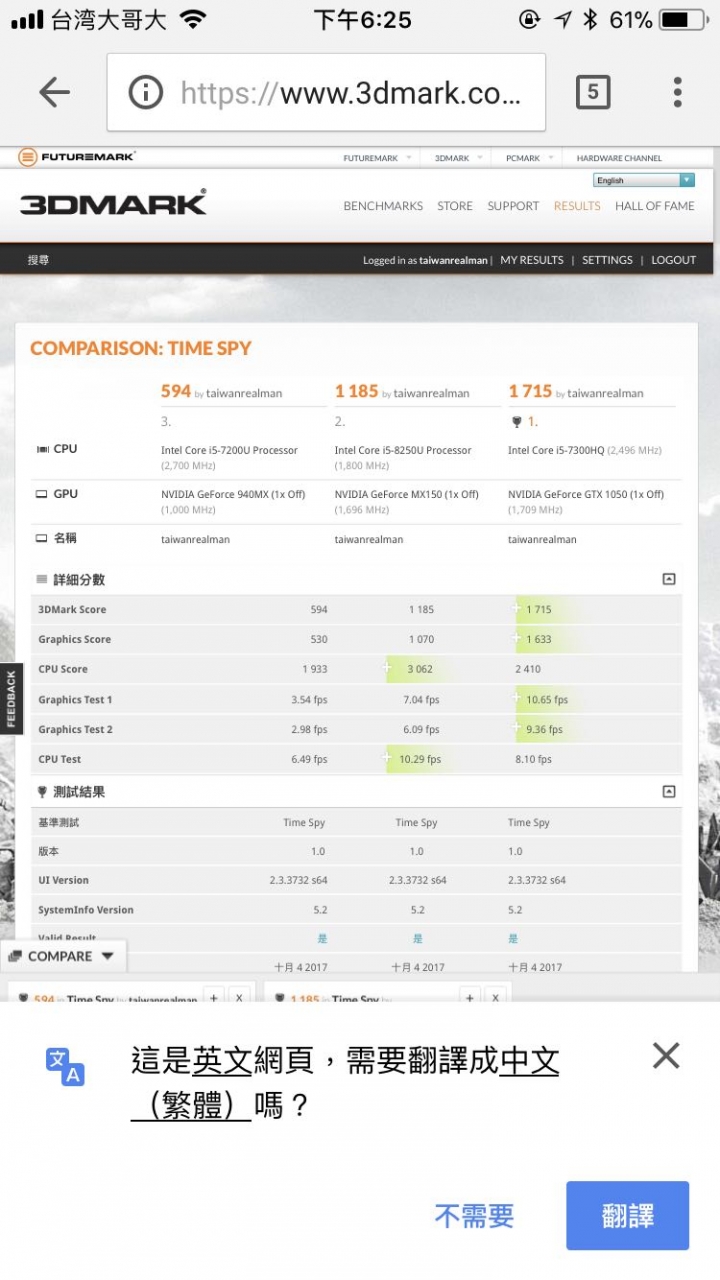
Task: Open the Chrome three-dot menu
Action: point(677,92)
